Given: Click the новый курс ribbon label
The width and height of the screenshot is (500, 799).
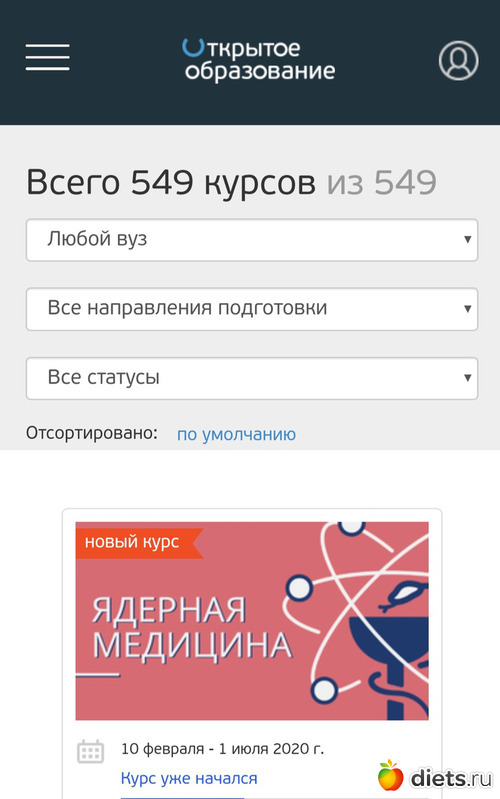Looking at the screenshot, I should [x=132, y=541].
